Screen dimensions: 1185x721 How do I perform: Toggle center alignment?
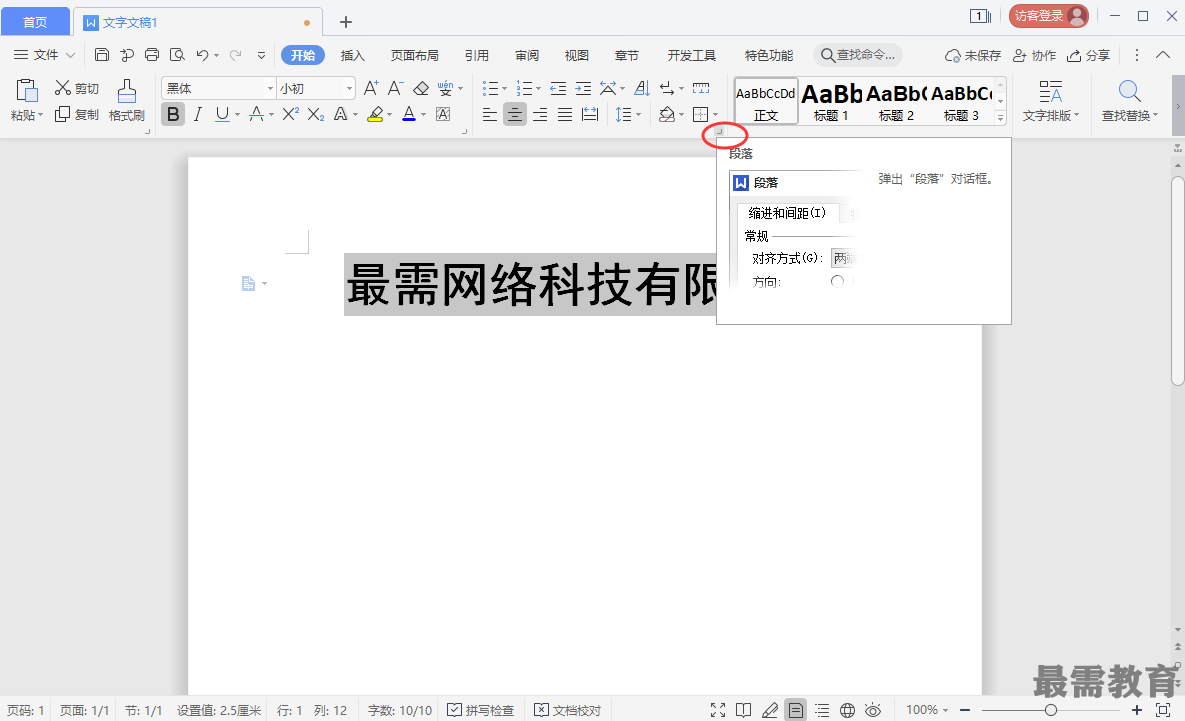(x=515, y=114)
